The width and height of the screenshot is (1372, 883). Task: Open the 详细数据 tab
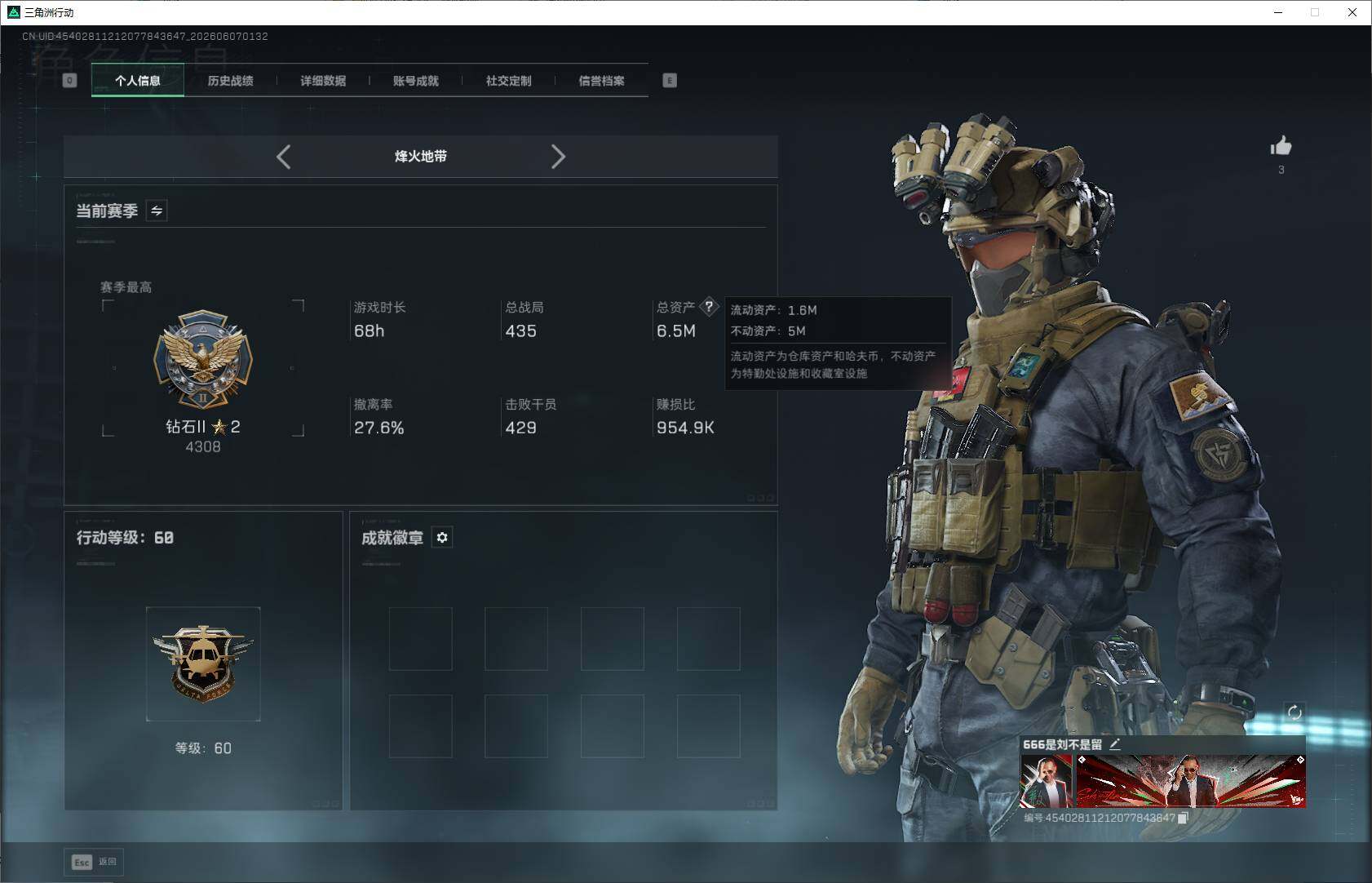(x=323, y=80)
